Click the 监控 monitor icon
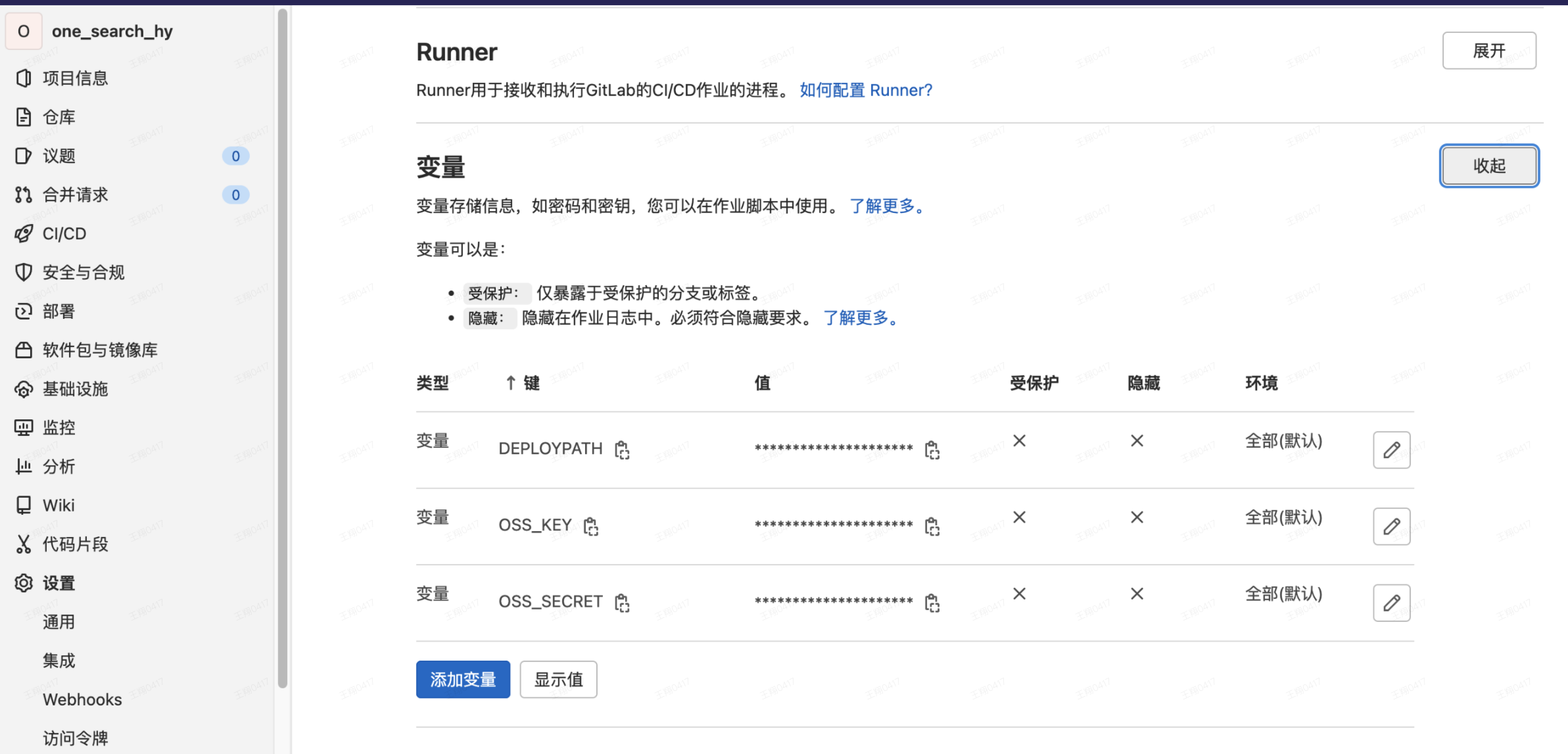The height and width of the screenshot is (754, 1568). 24,428
